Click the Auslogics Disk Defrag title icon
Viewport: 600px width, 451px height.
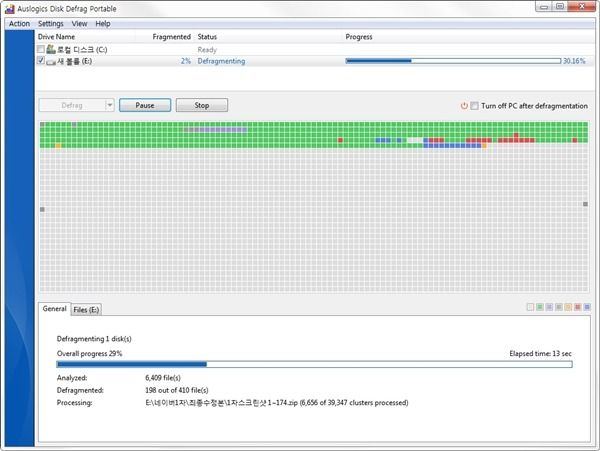point(10,9)
